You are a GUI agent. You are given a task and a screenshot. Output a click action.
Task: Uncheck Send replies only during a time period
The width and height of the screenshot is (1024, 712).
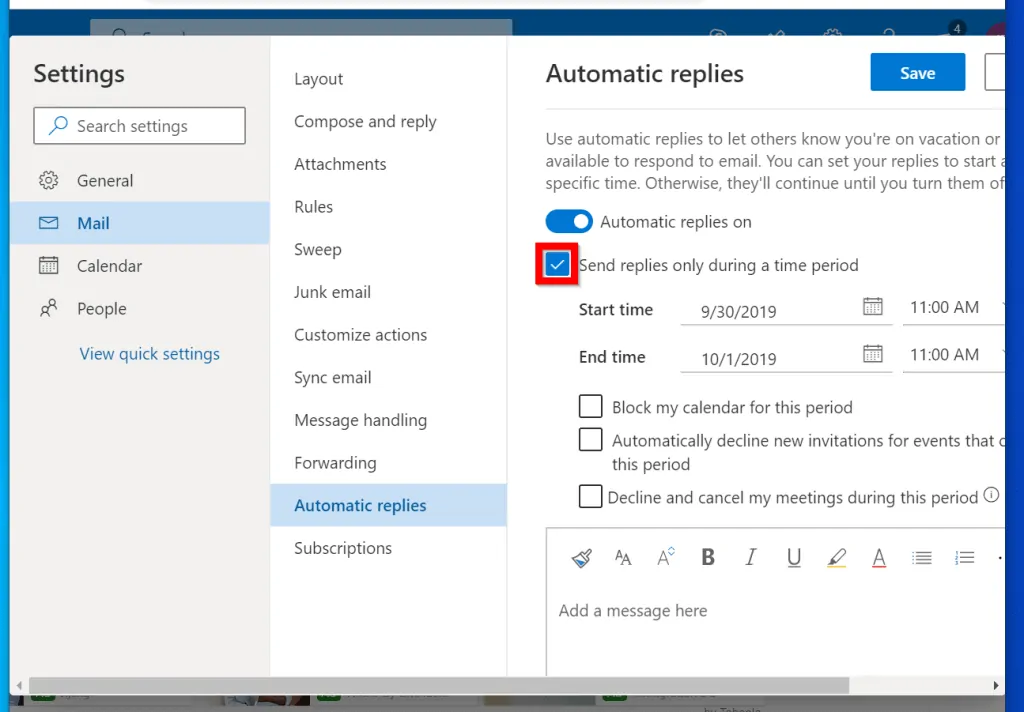[x=558, y=265]
